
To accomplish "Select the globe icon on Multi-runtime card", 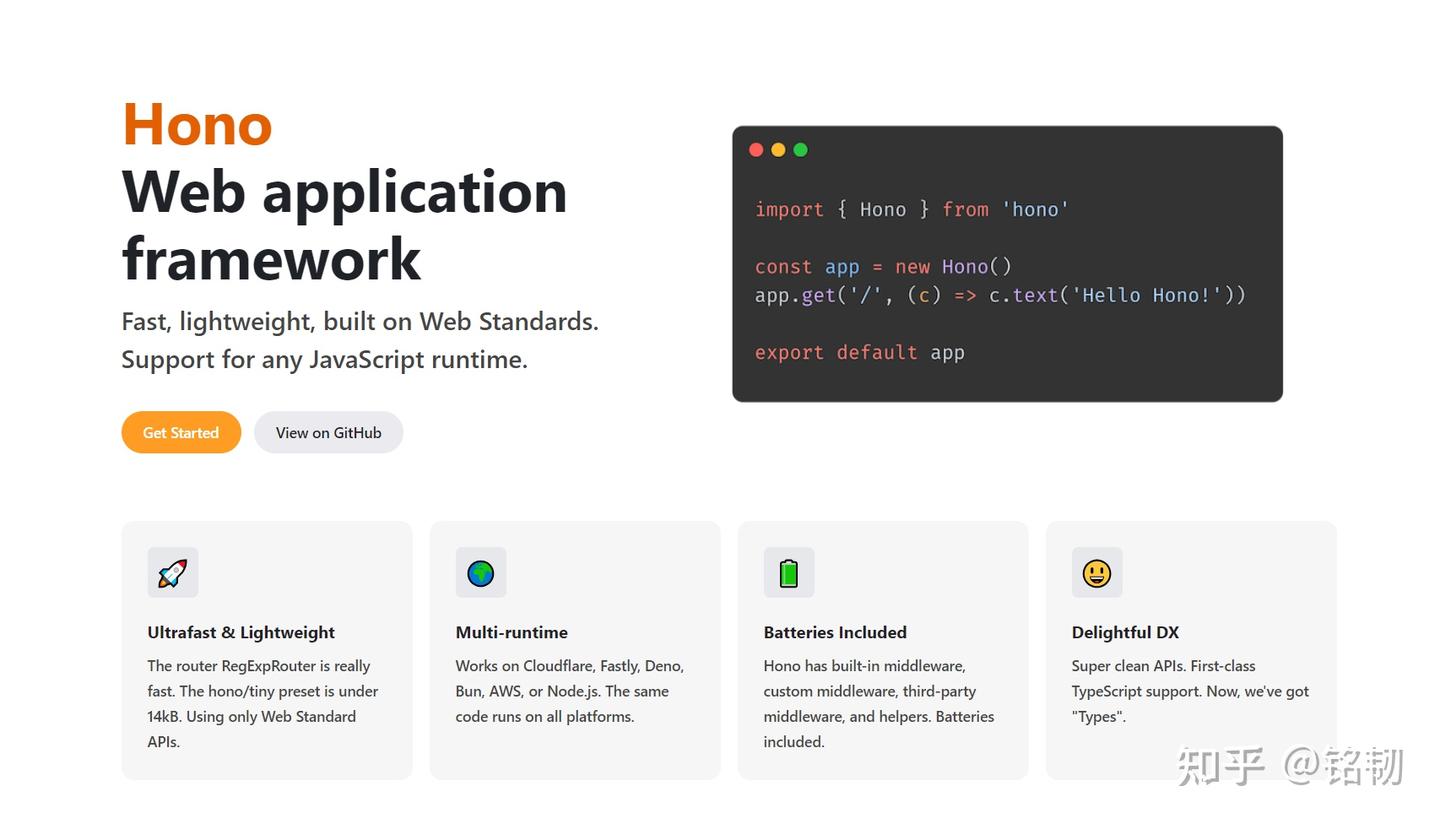I will (x=481, y=573).
